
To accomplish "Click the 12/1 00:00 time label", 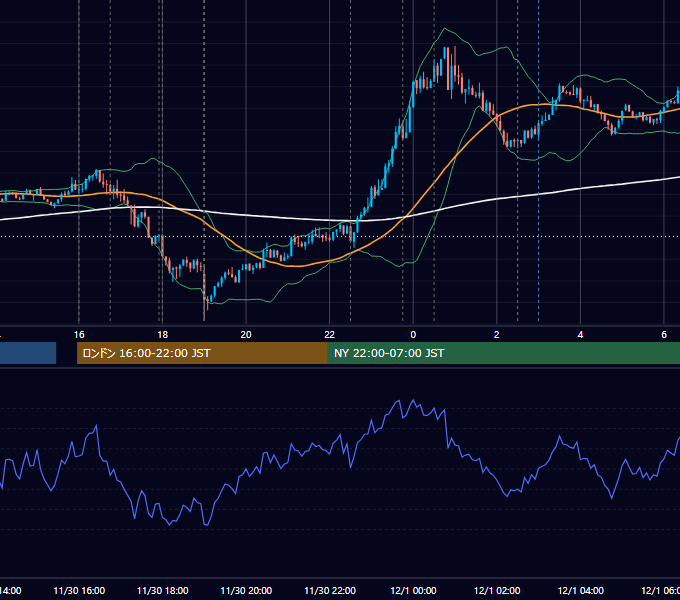I will tap(413, 590).
